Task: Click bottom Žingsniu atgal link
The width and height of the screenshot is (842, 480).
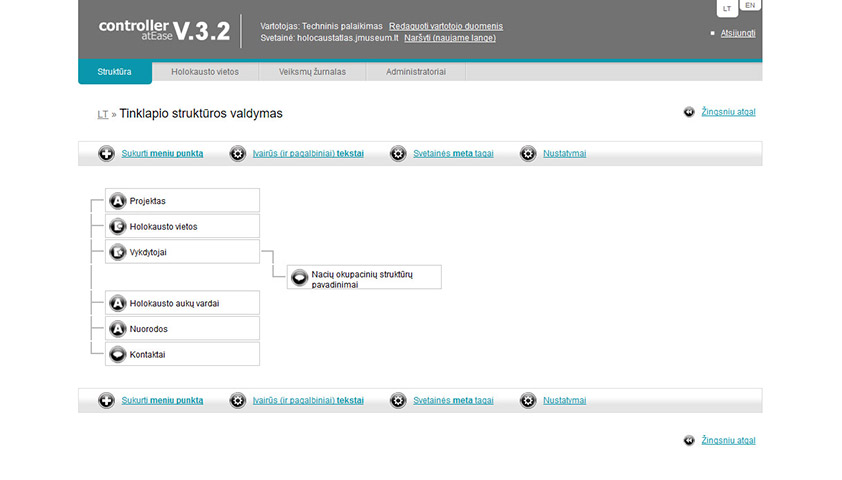Action: [x=728, y=440]
